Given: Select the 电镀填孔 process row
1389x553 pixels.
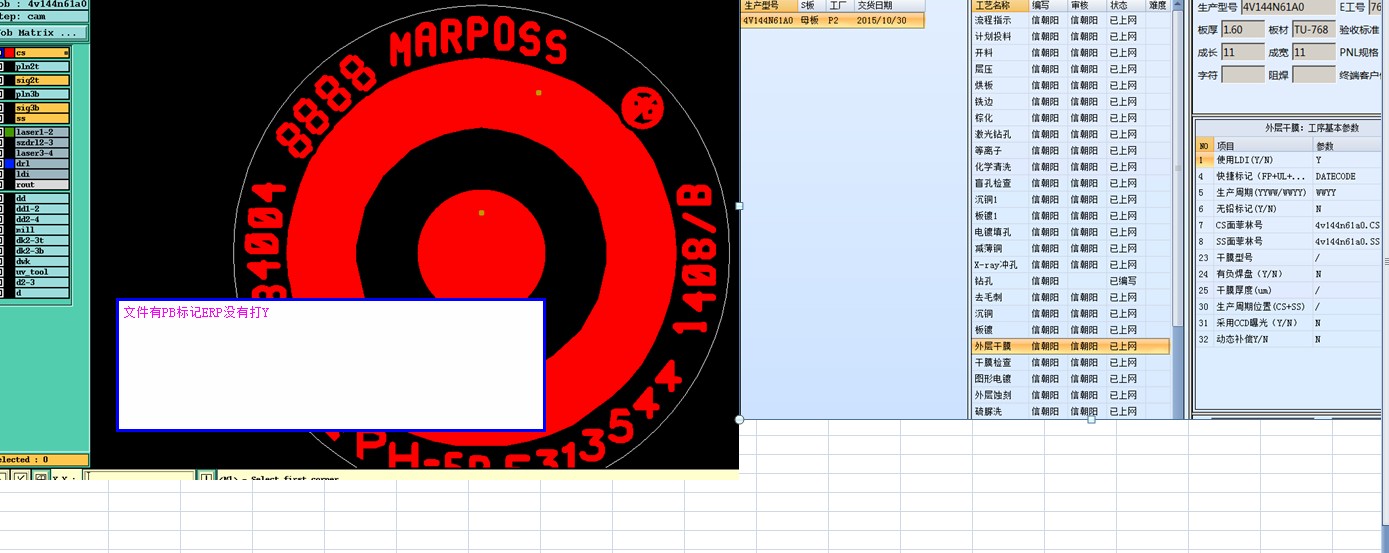Looking at the screenshot, I should [1070, 232].
